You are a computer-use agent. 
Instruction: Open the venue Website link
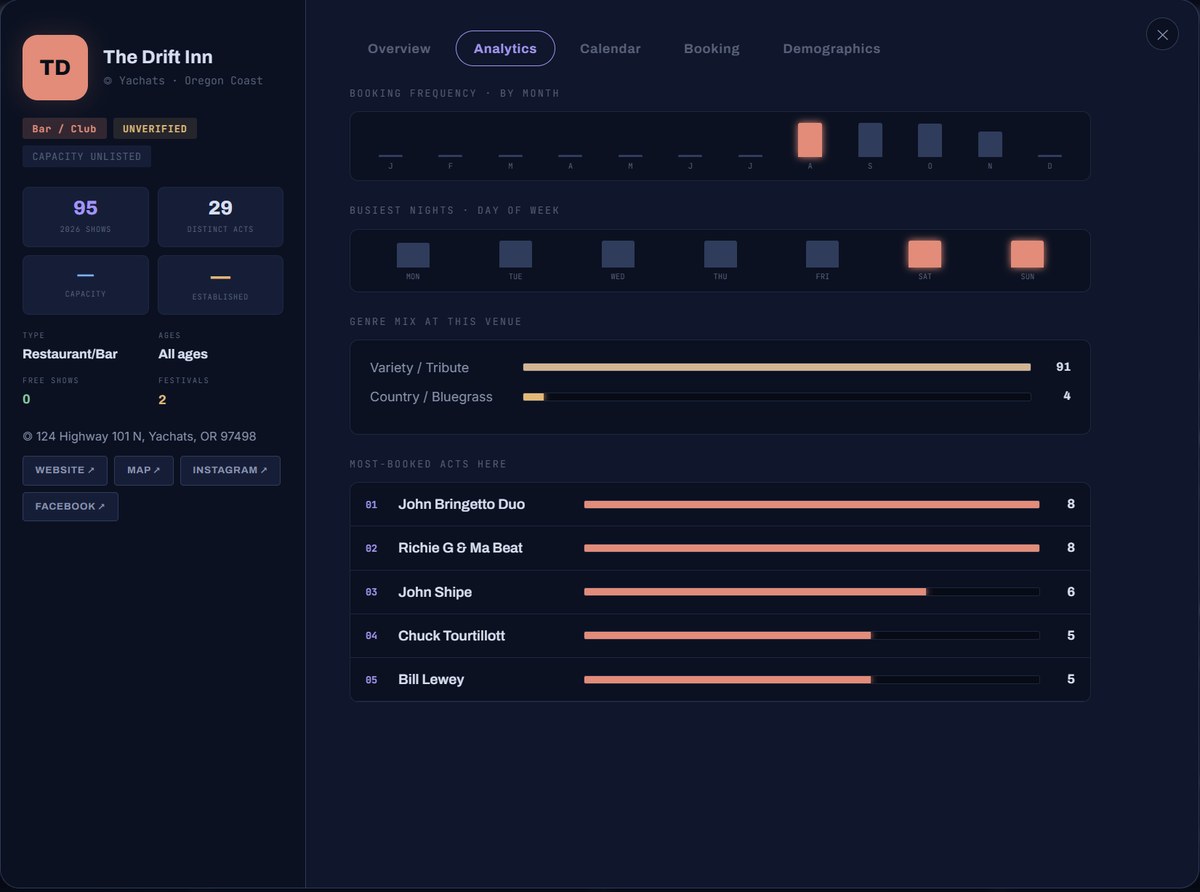point(65,470)
